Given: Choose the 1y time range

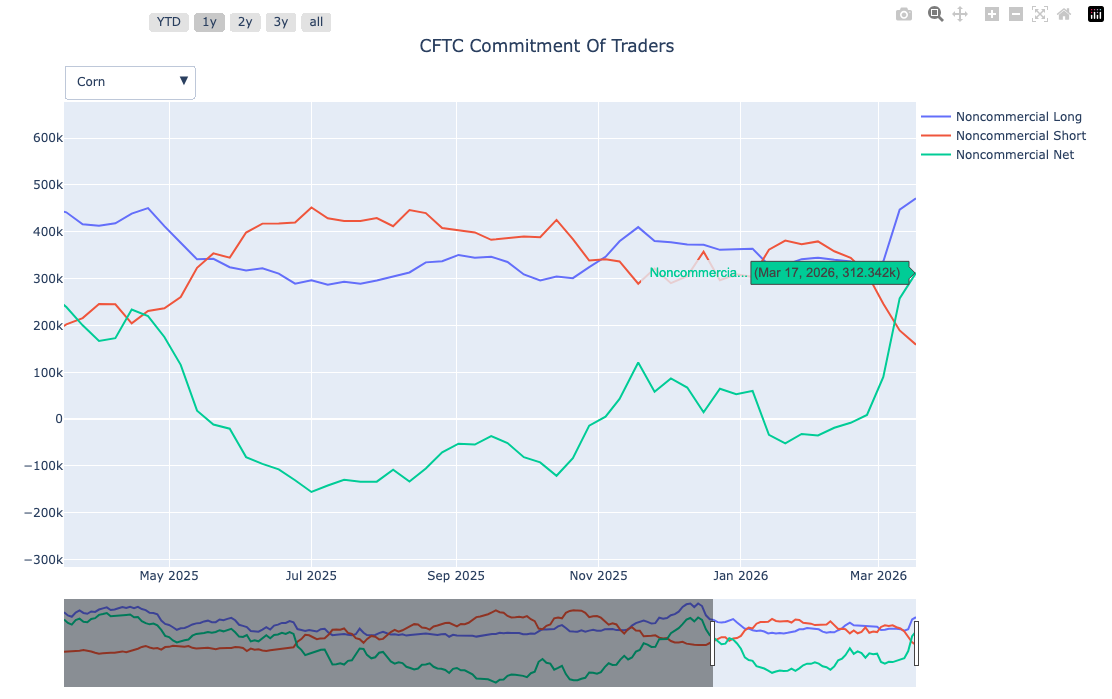Looking at the screenshot, I should pos(209,22).
